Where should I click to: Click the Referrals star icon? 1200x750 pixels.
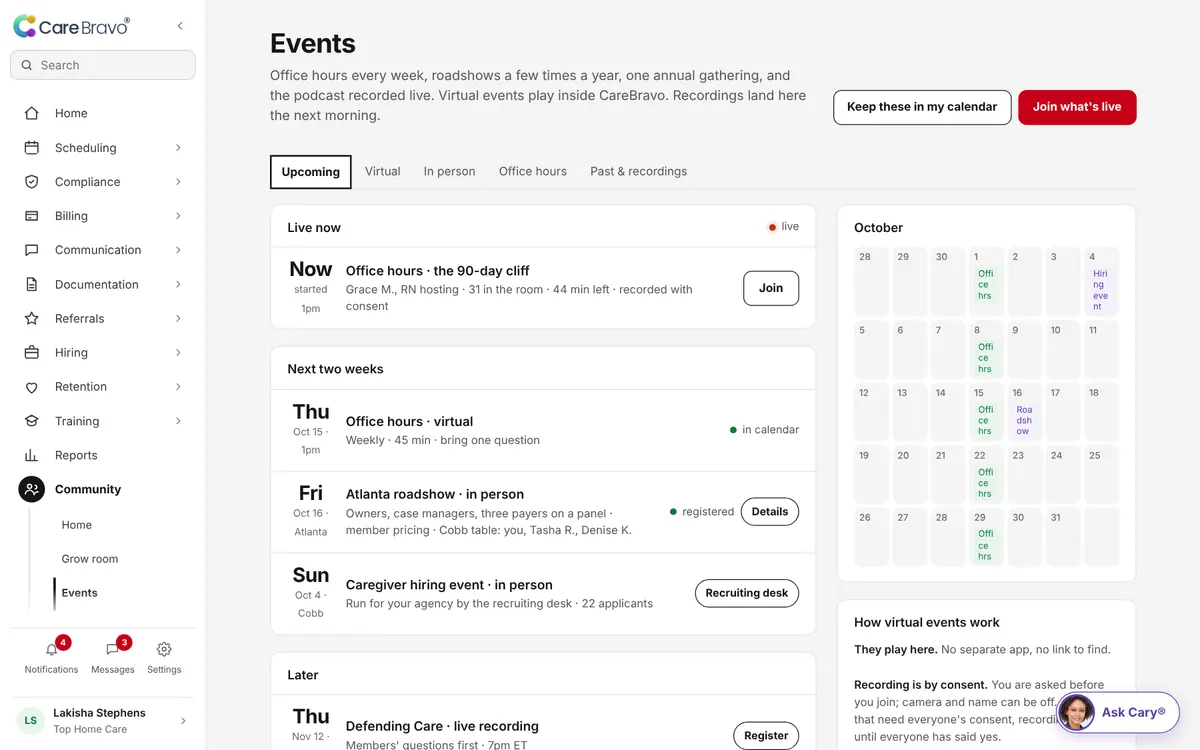click(32, 318)
